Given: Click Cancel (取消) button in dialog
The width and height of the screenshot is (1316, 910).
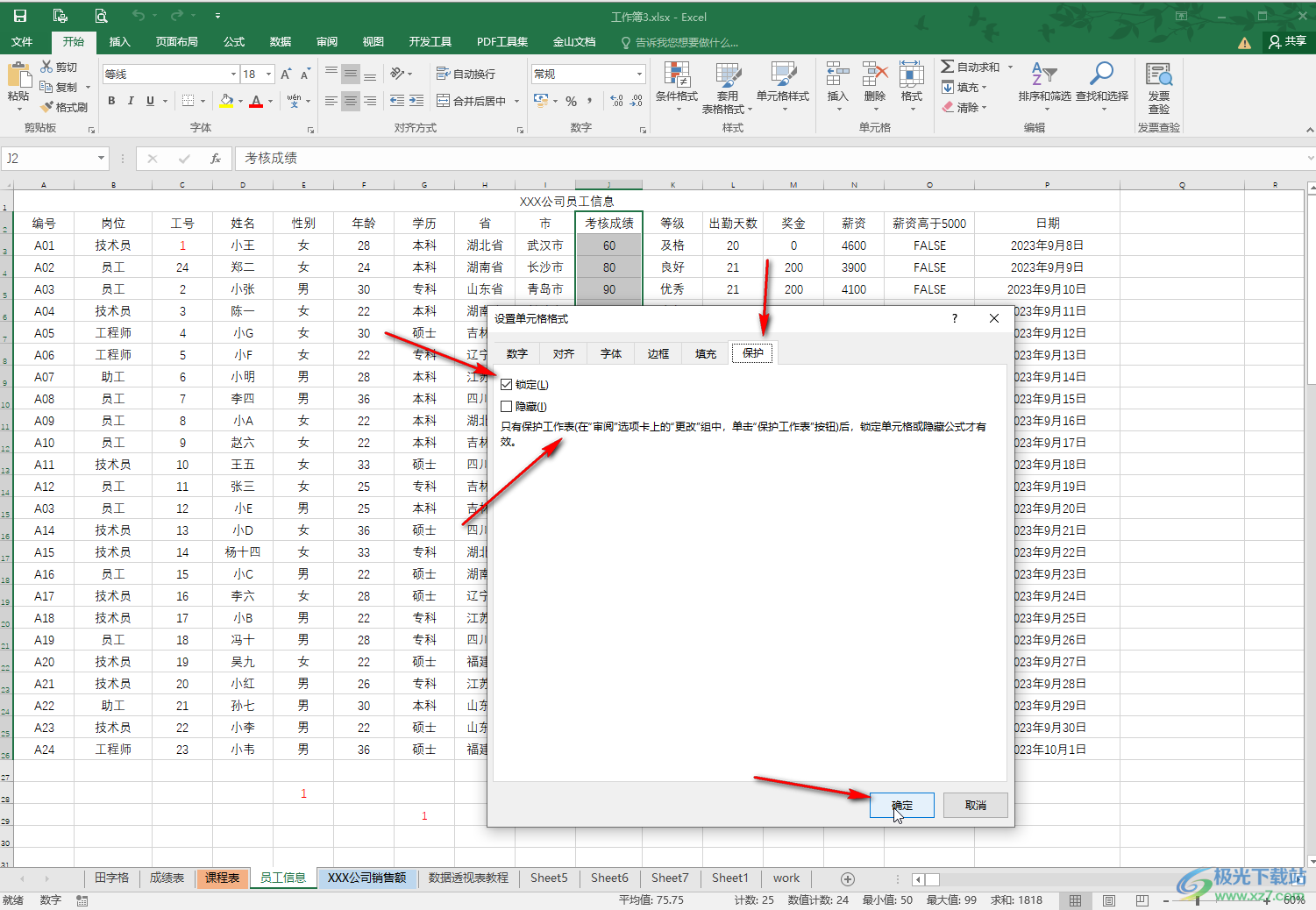Looking at the screenshot, I should pyautogui.click(x=976, y=806).
